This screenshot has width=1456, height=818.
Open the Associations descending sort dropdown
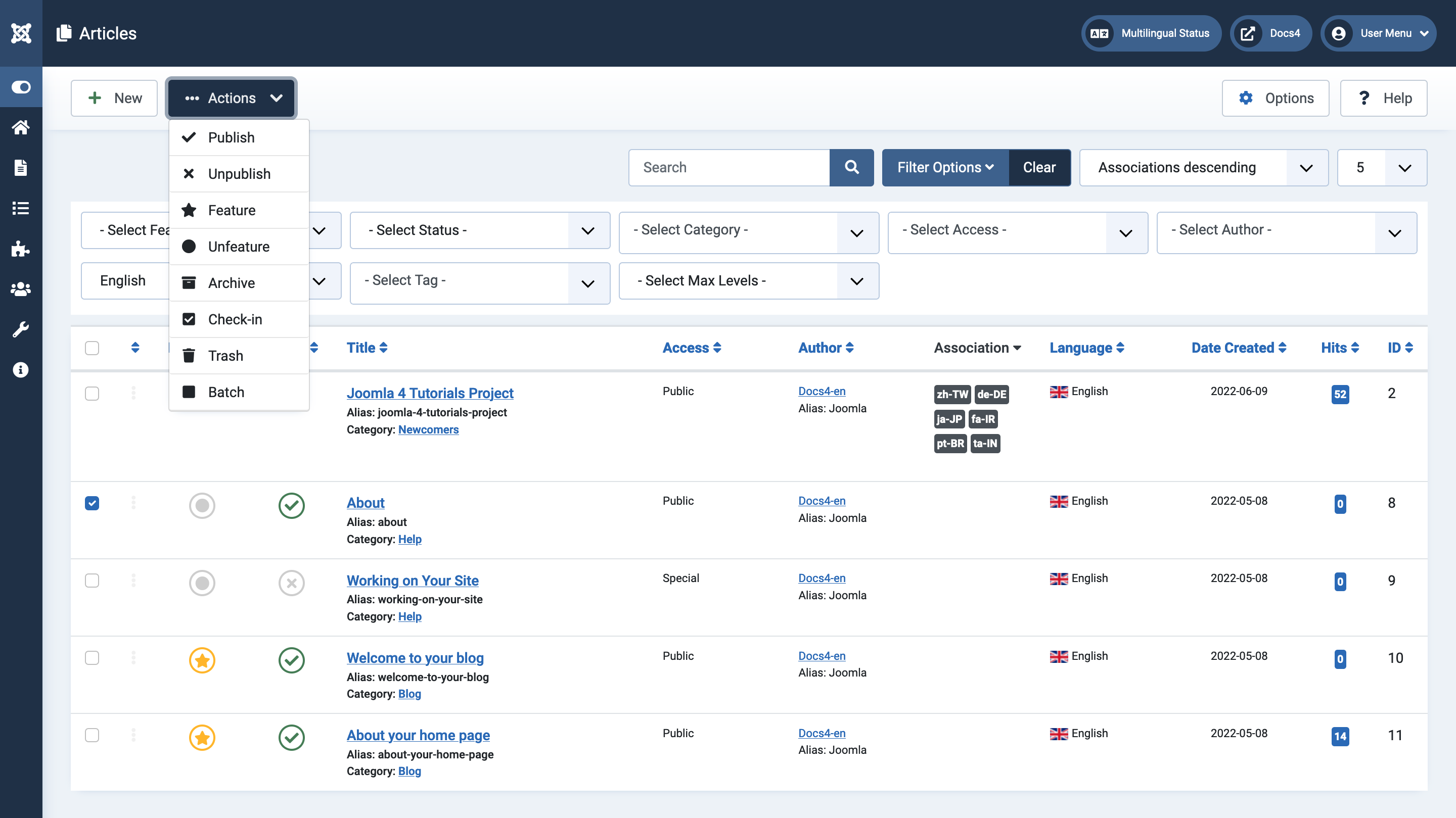1204,167
